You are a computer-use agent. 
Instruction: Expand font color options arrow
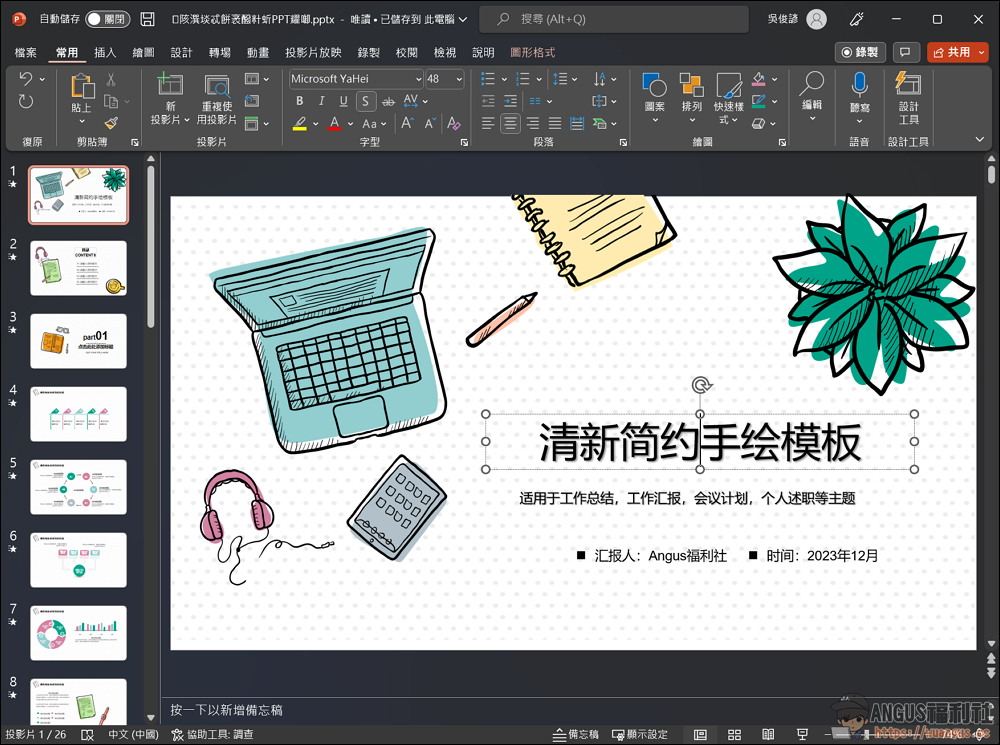coord(350,124)
